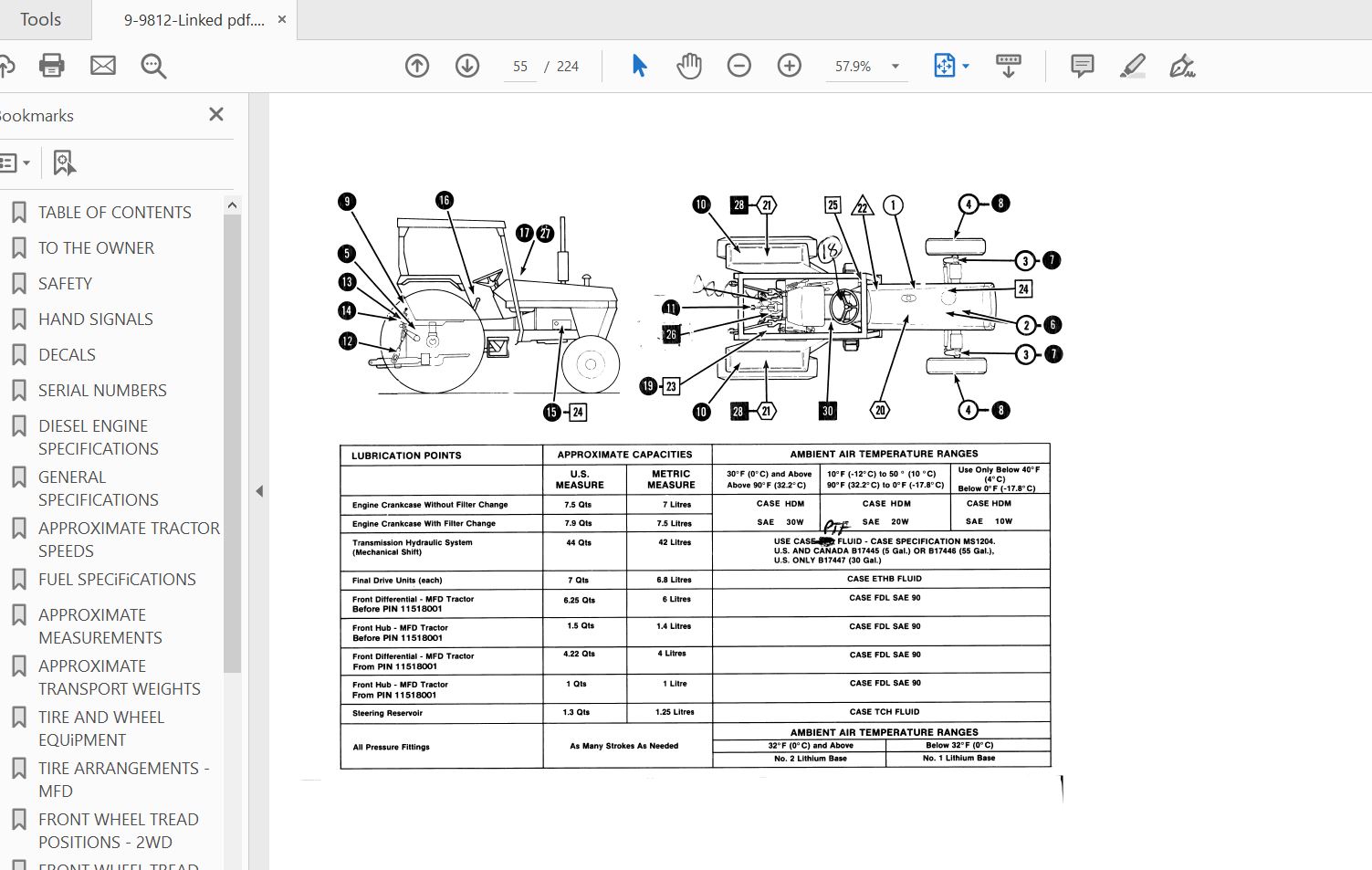Activate the Selection arrow tool
This screenshot has width=1372, height=870.
point(639,66)
